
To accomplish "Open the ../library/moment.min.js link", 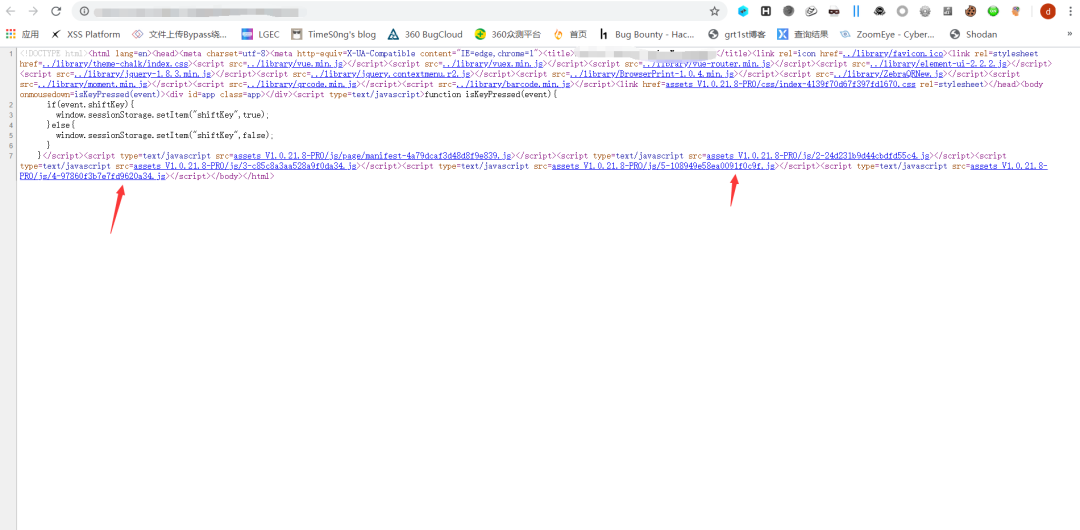I will point(90,84).
